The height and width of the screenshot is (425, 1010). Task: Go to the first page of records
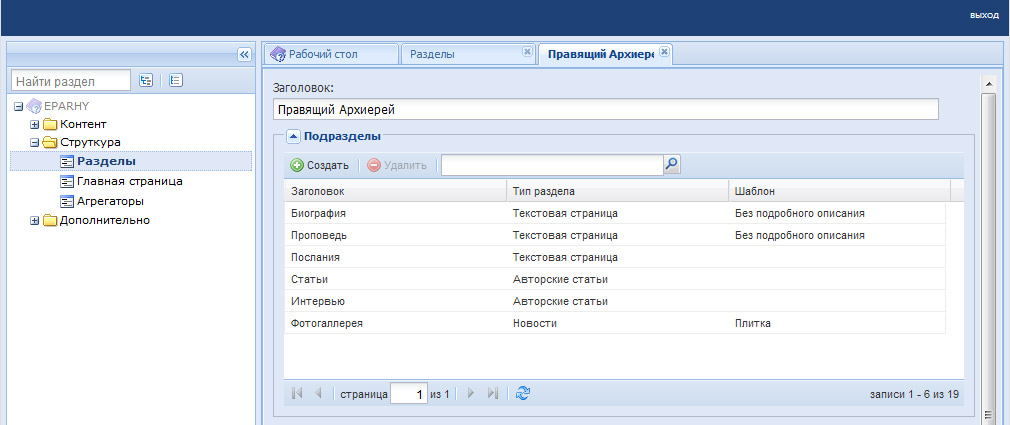[x=297, y=393]
